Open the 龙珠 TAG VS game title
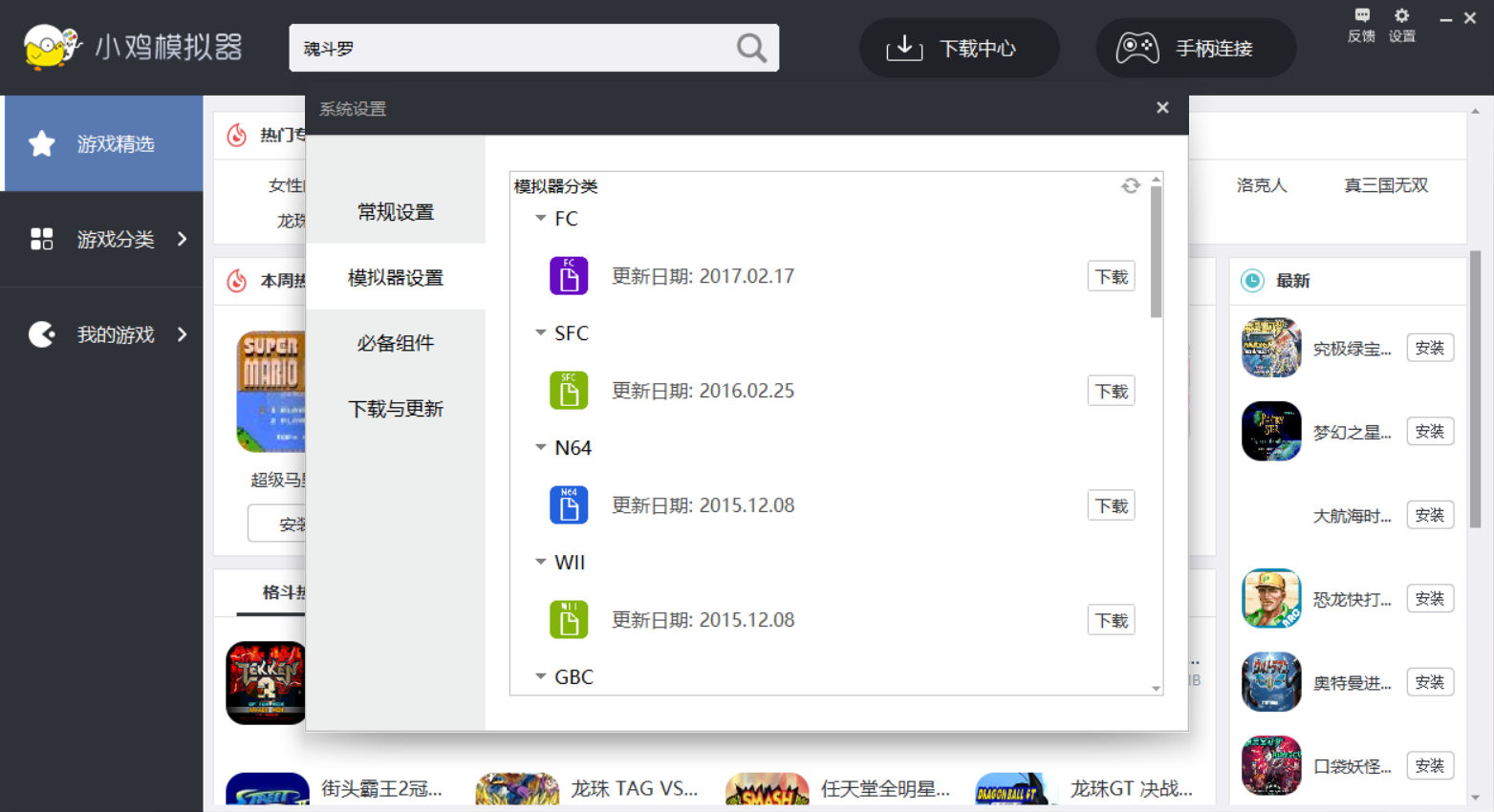 (x=635, y=789)
